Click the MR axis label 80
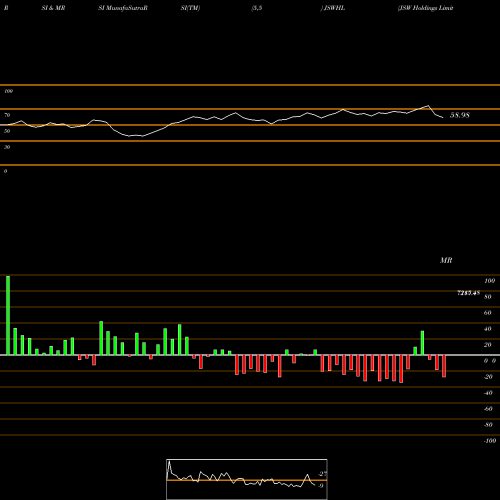 pos(488,297)
